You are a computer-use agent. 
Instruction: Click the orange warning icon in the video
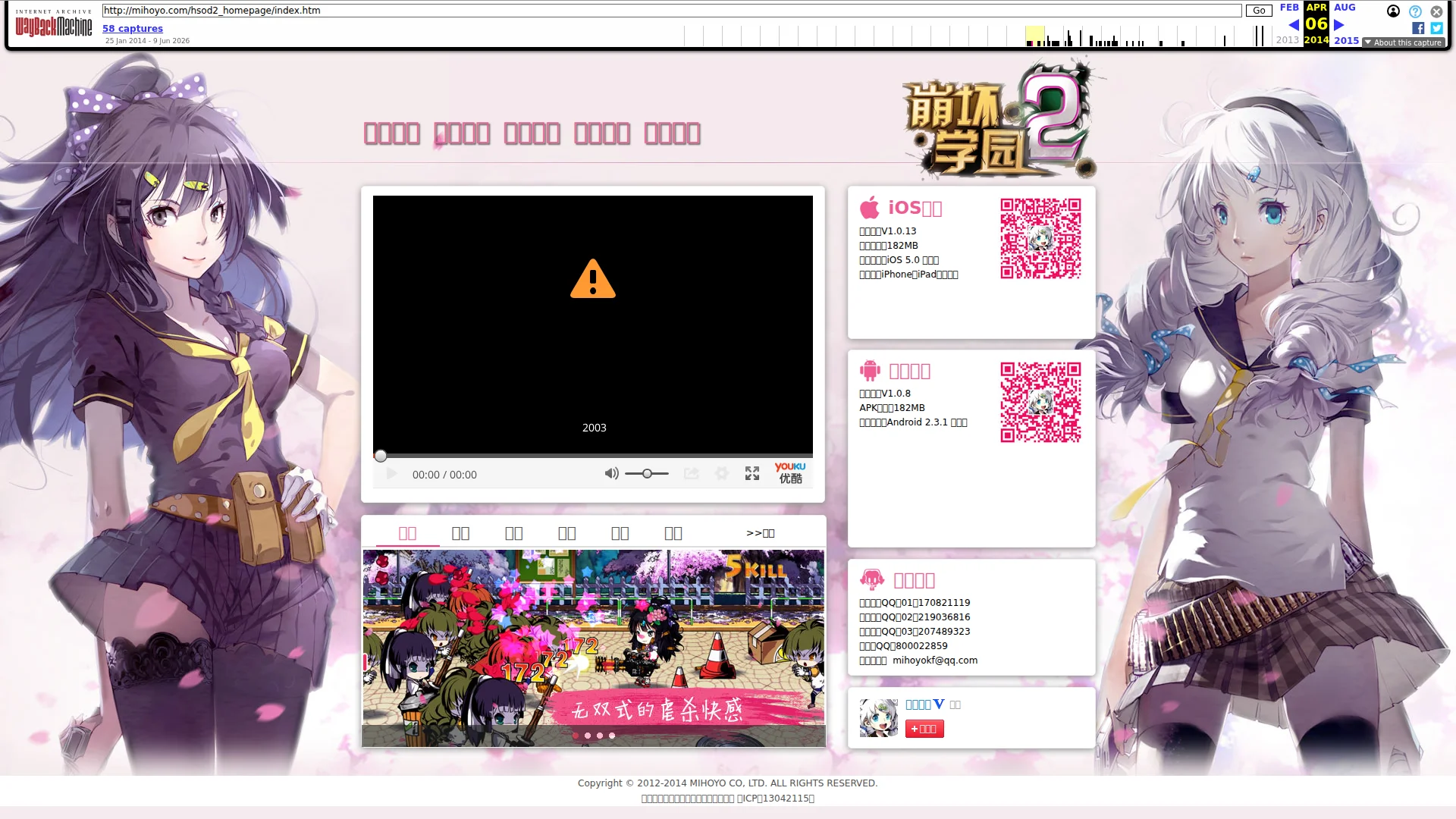593,279
